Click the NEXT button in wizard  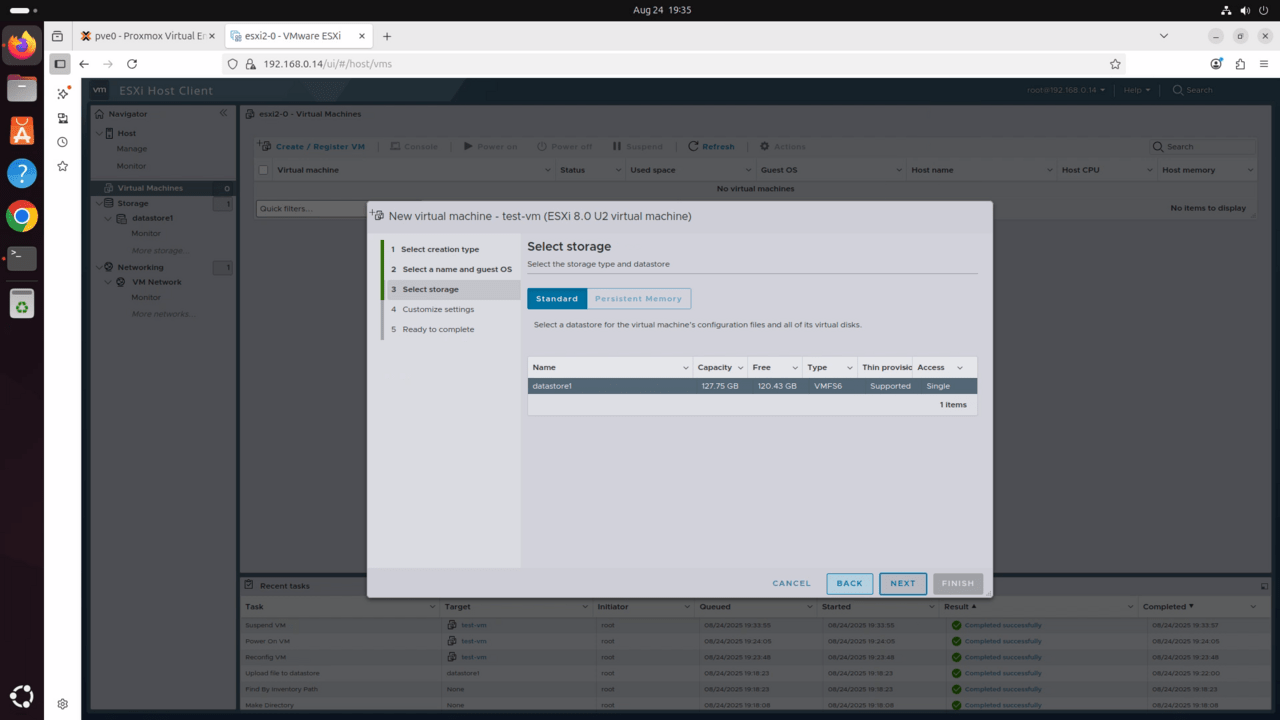coord(903,583)
